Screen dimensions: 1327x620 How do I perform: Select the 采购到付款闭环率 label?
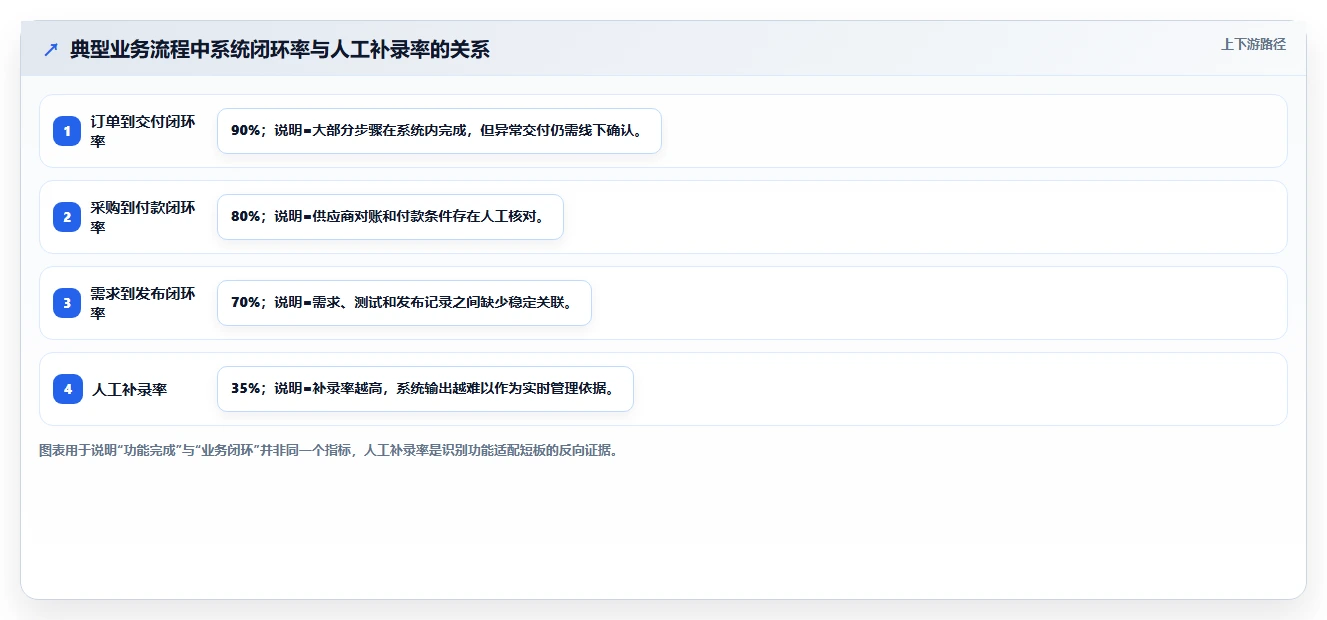tap(143, 217)
